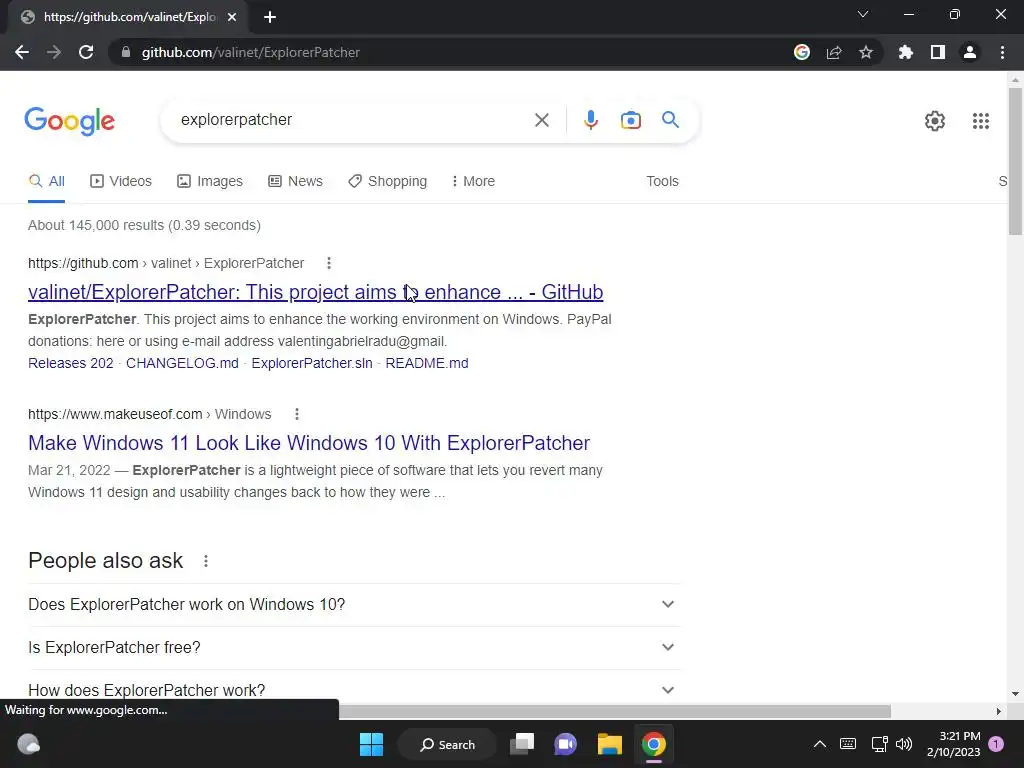The height and width of the screenshot is (768, 1024).
Task: Select the All results tab
Action: tap(46, 181)
